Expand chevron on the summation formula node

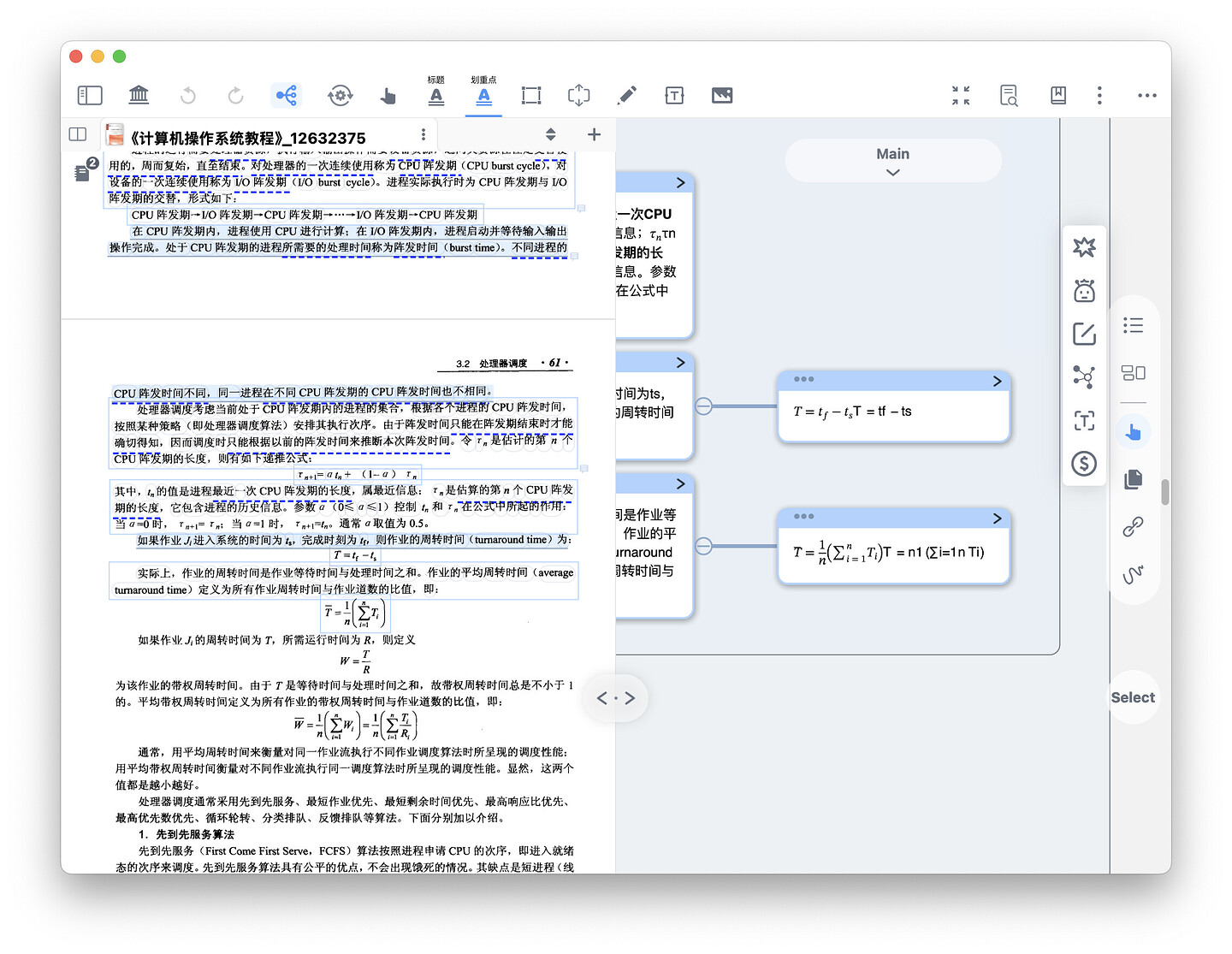point(997,518)
